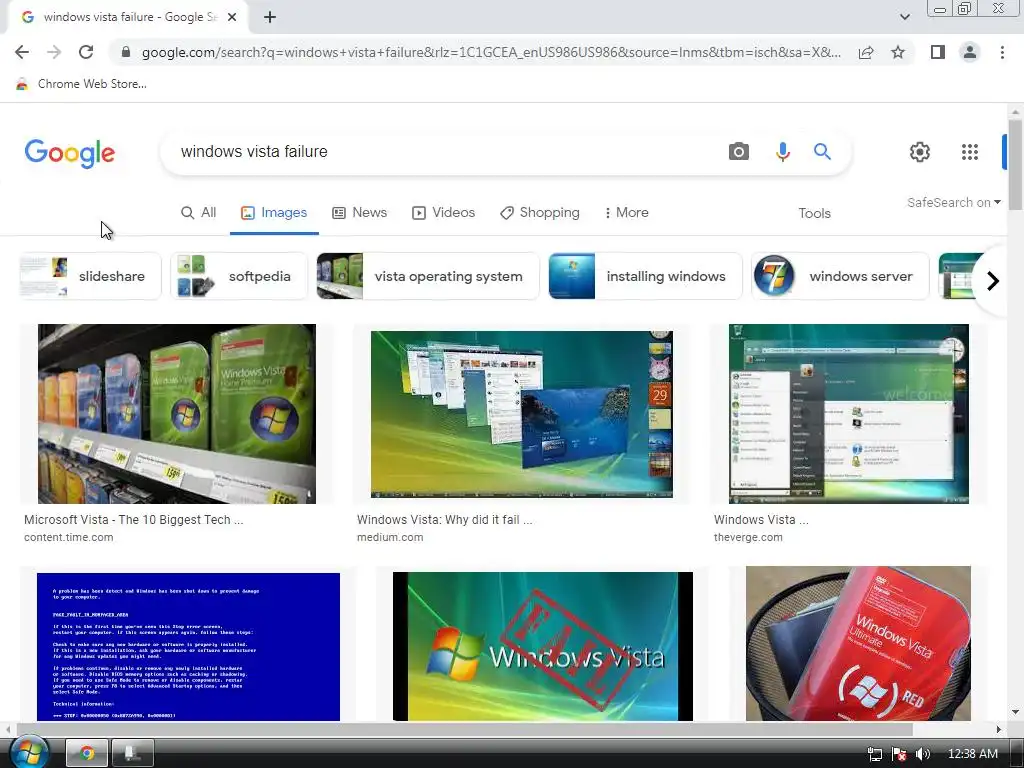Open the Vista Flip 3D desktop image
Screen dimensions: 1024x768
click(522, 414)
